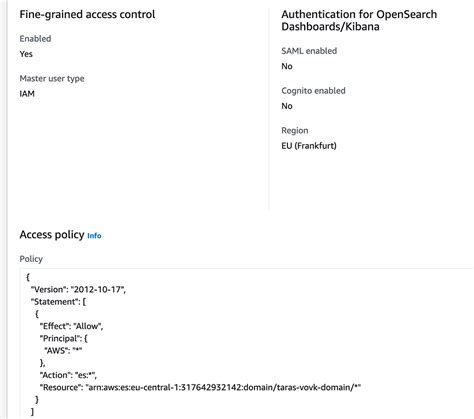
Task: Click the Action es:* policy line
Action: click(68, 375)
